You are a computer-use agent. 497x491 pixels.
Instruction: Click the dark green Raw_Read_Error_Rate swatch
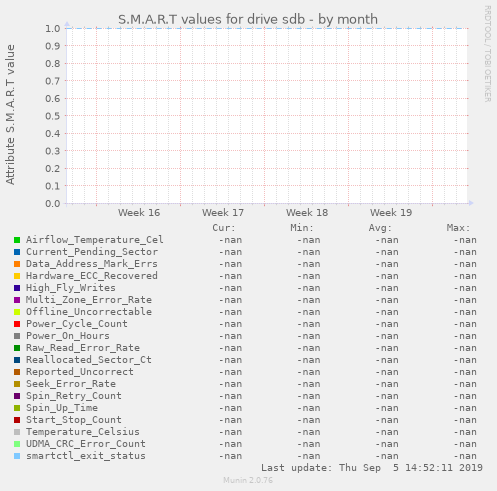coord(17,348)
